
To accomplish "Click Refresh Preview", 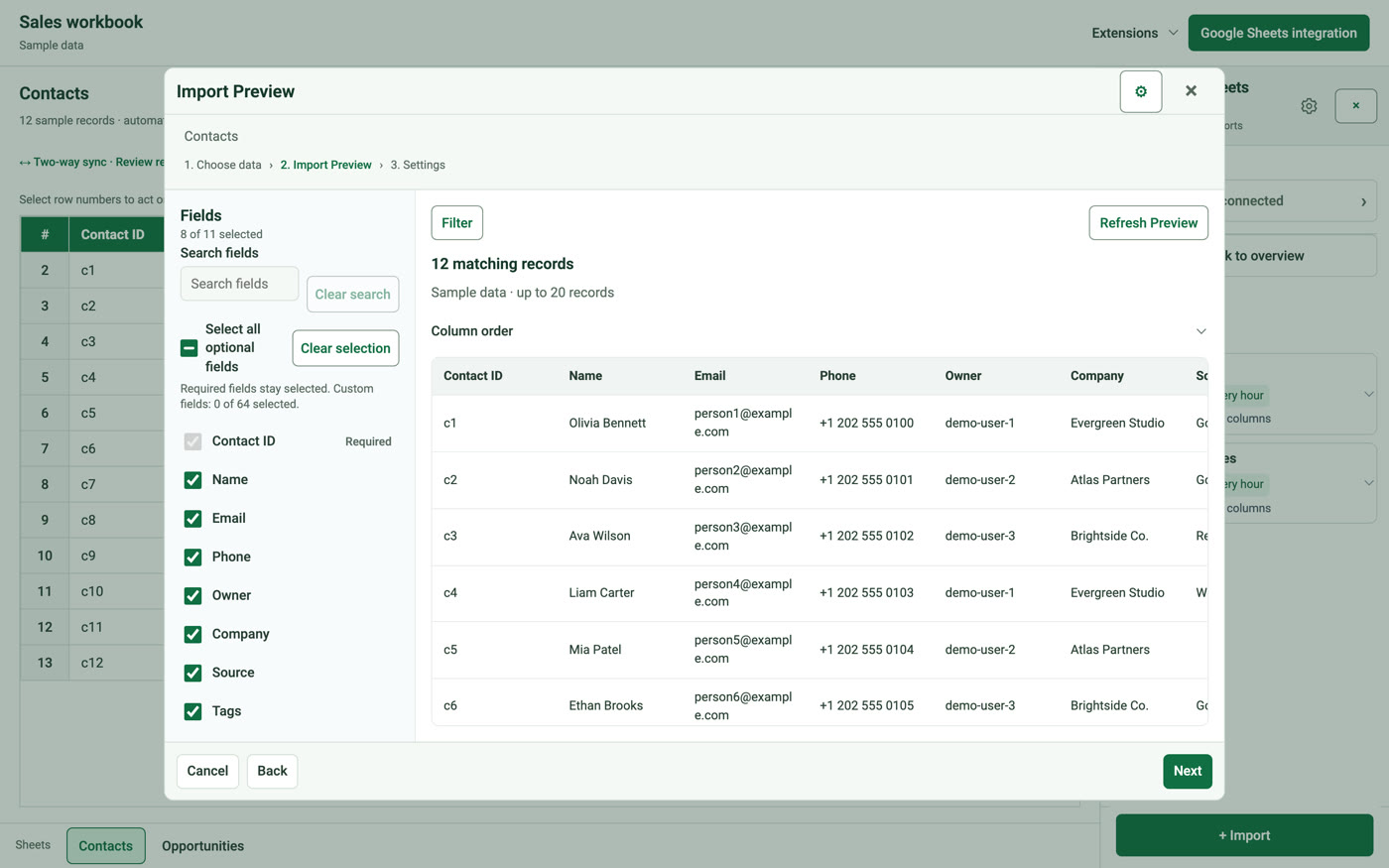I will point(1148,223).
